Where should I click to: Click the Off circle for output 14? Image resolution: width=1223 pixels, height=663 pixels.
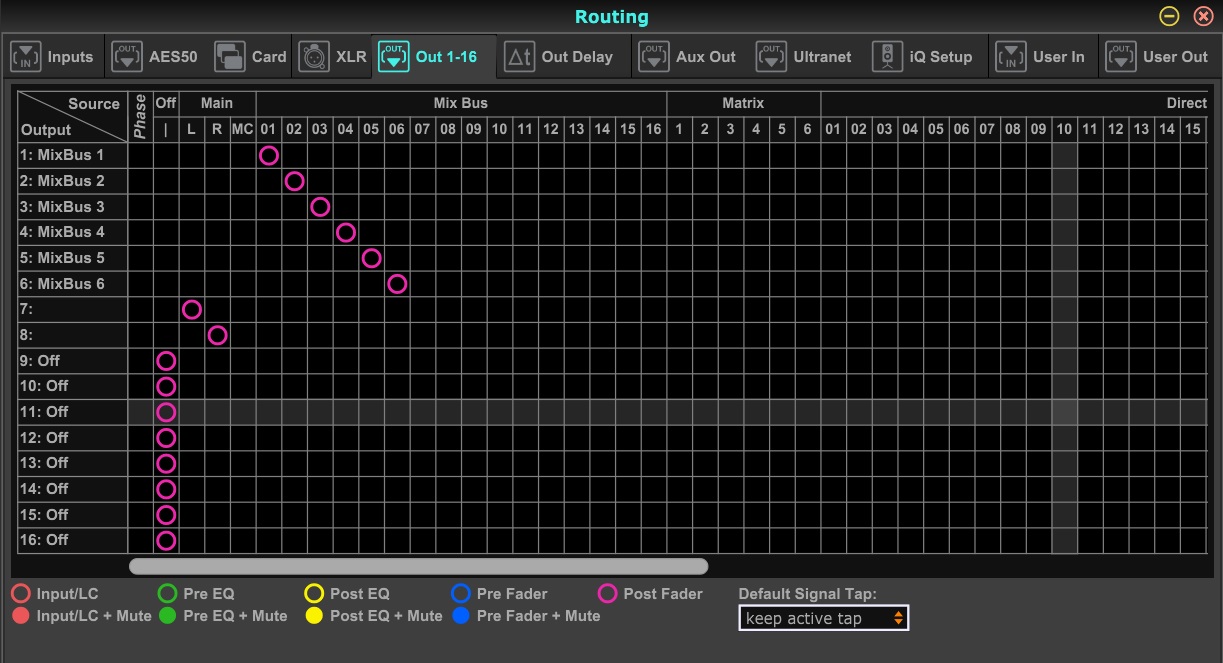click(166, 489)
